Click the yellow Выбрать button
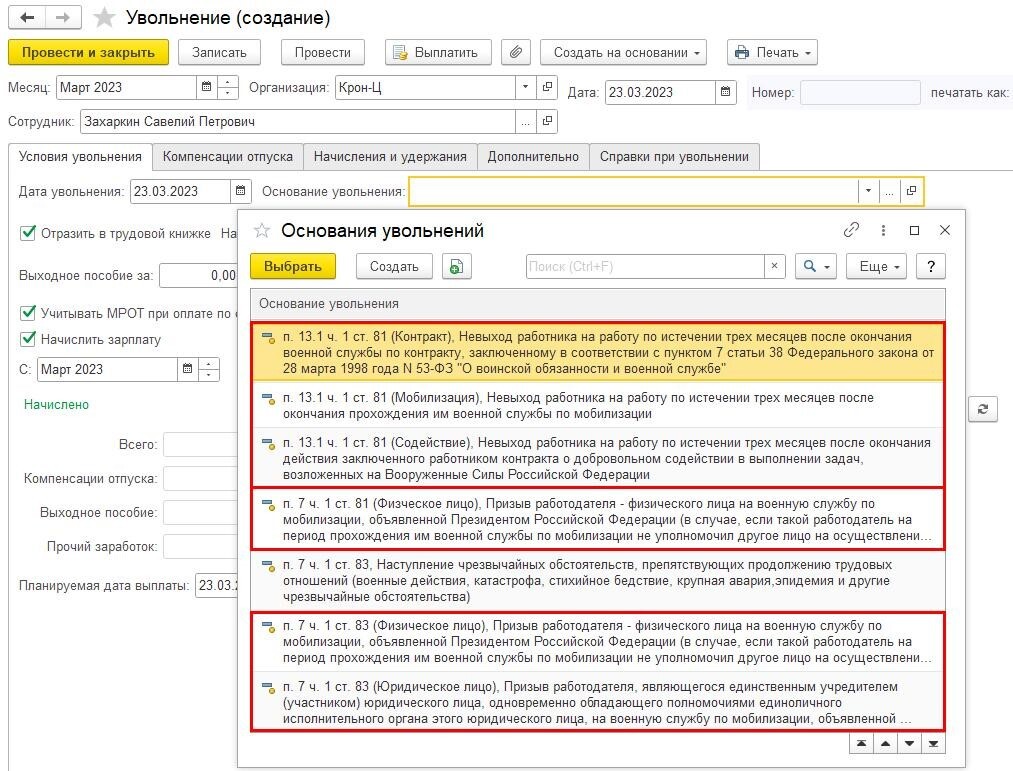The width and height of the screenshot is (1013, 771). [x=293, y=266]
